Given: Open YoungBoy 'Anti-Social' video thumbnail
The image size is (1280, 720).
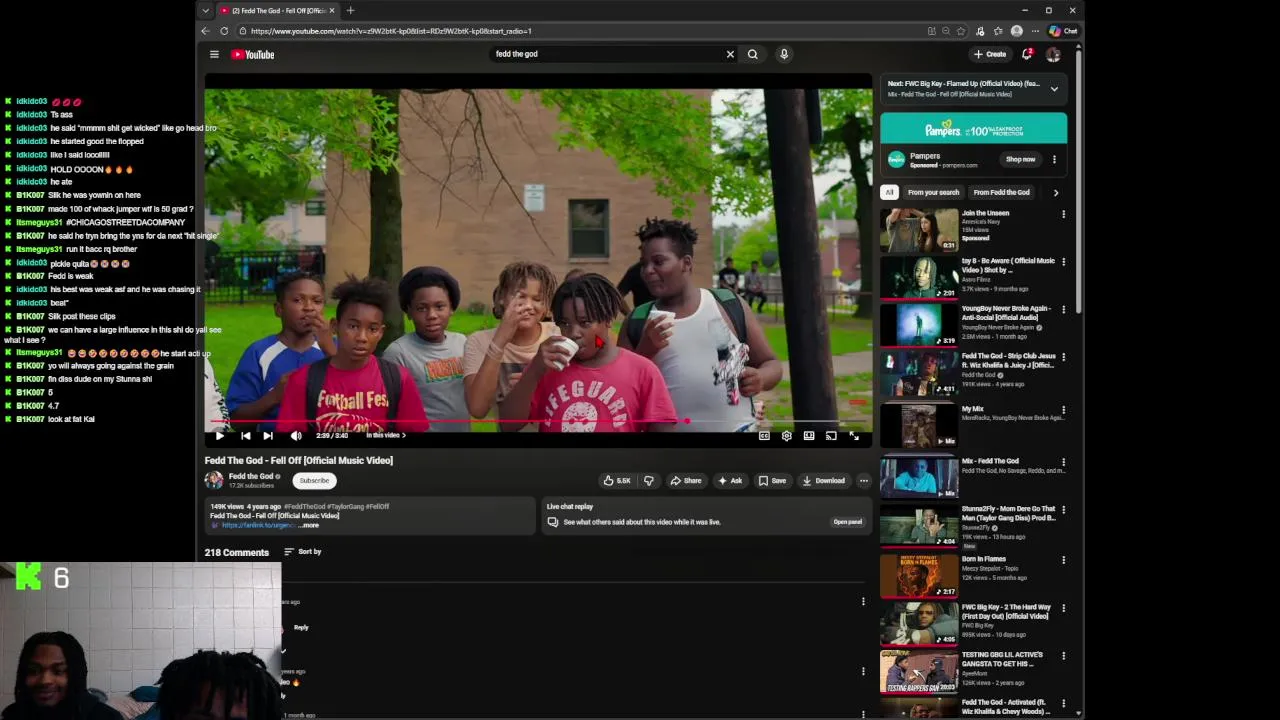Looking at the screenshot, I should [x=919, y=326].
